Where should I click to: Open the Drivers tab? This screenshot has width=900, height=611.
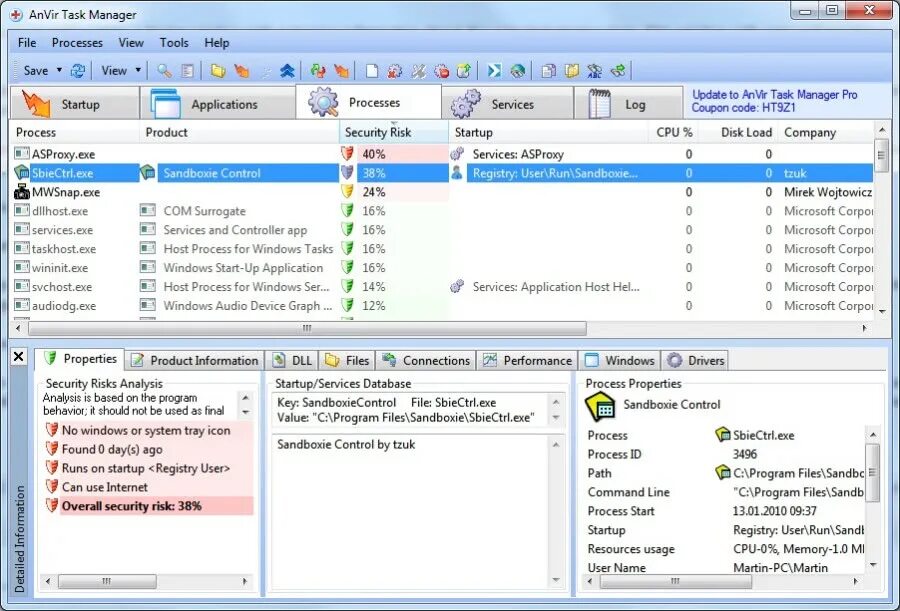tap(695, 361)
